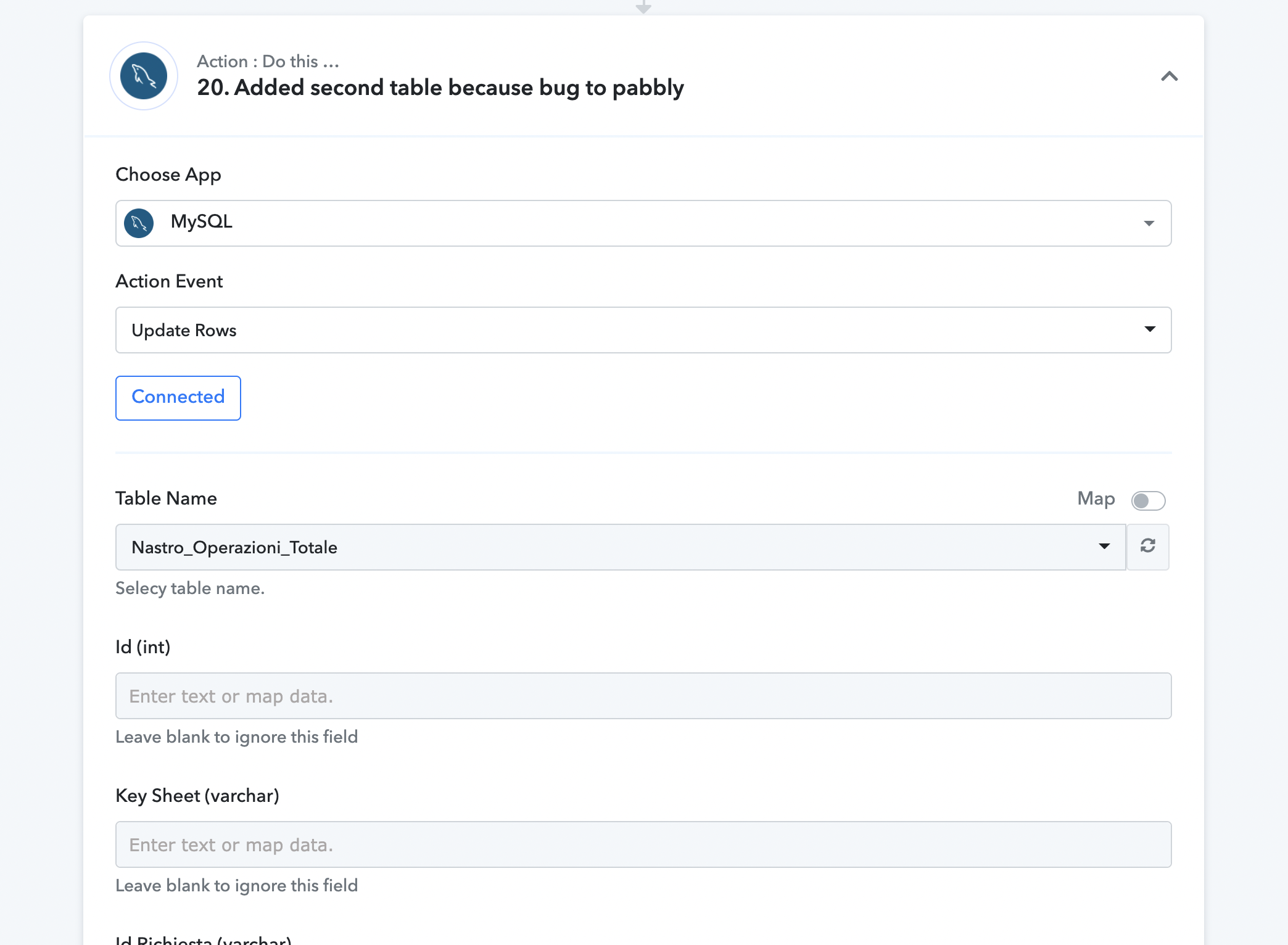The image size is (1288, 945).
Task: Open the Choose App MySQL dropdown
Action: tap(643, 223)
